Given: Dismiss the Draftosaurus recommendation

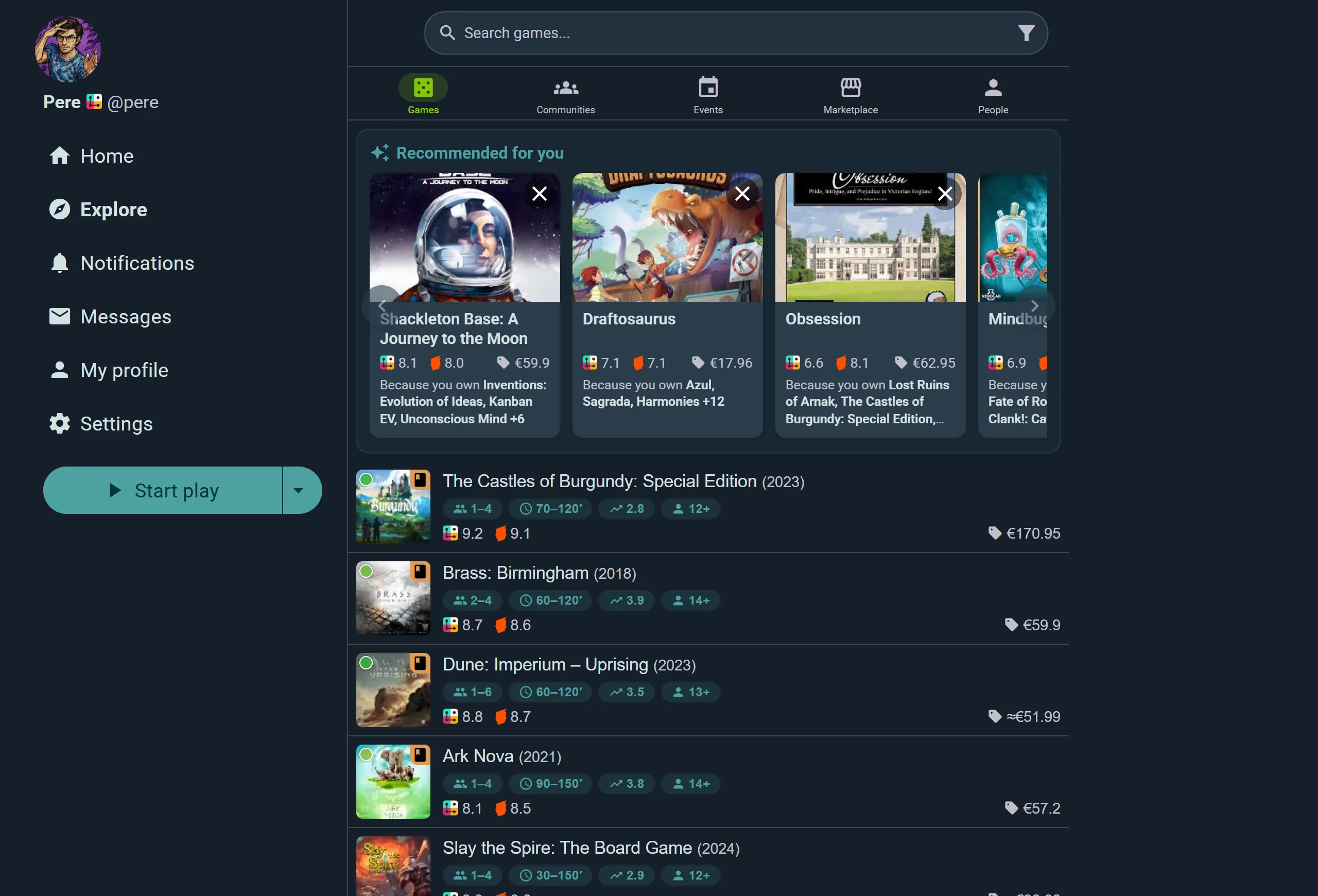Looking at the screenshot, I should click(742, 194).
